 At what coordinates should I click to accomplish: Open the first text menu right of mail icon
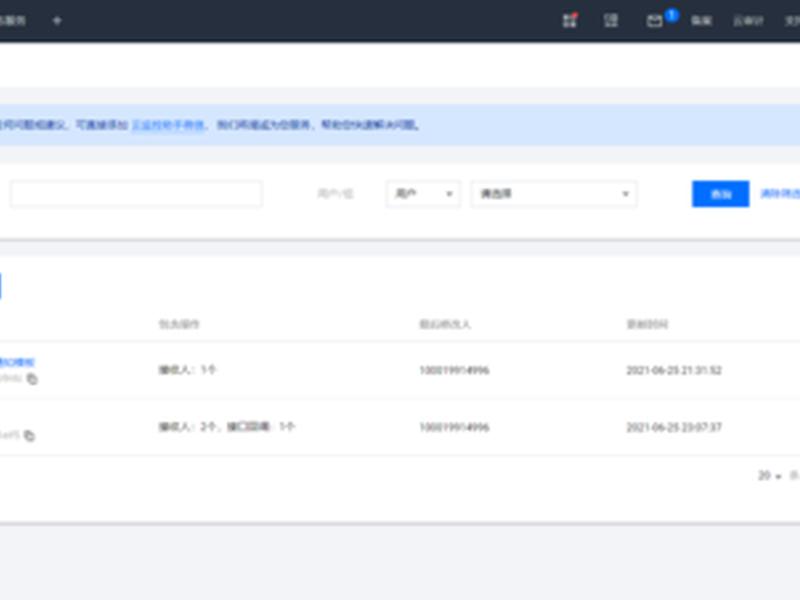(701, 21)
